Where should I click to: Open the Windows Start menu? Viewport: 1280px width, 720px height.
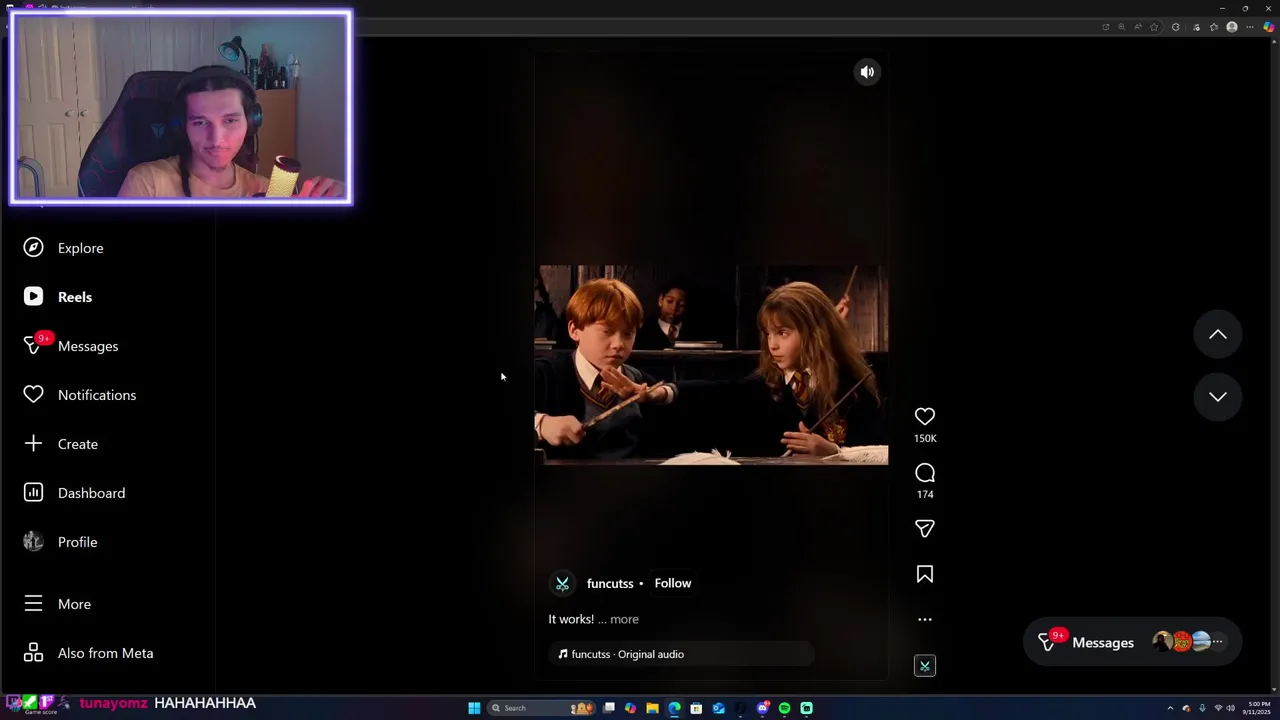474,708
